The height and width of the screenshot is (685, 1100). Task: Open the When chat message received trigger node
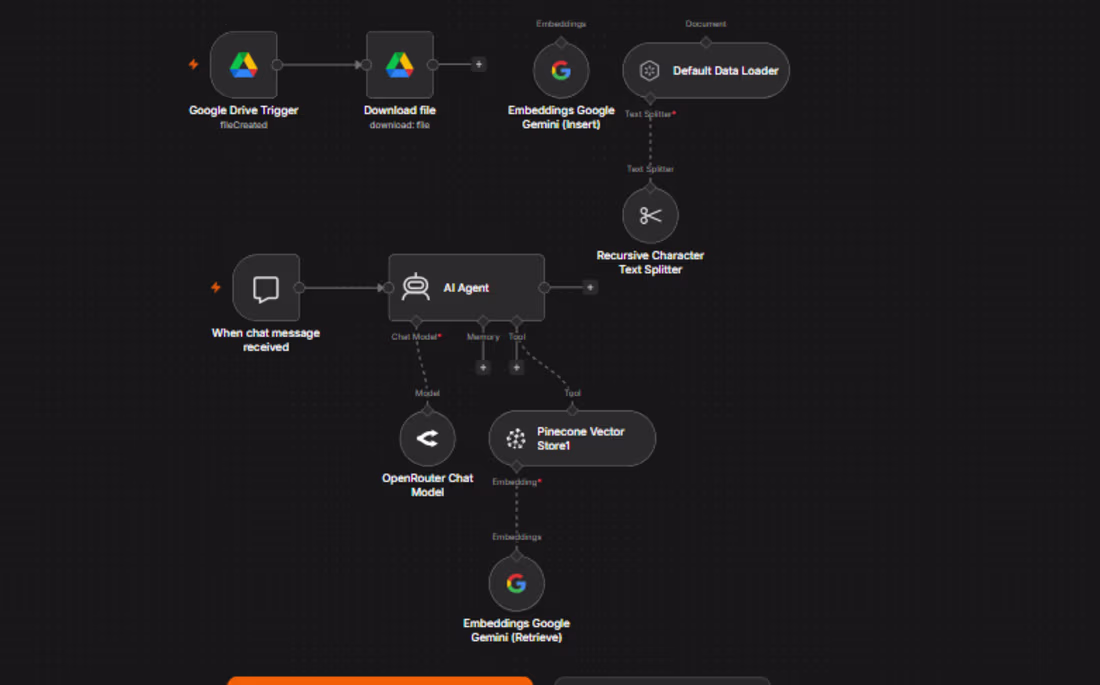[266, 288]
